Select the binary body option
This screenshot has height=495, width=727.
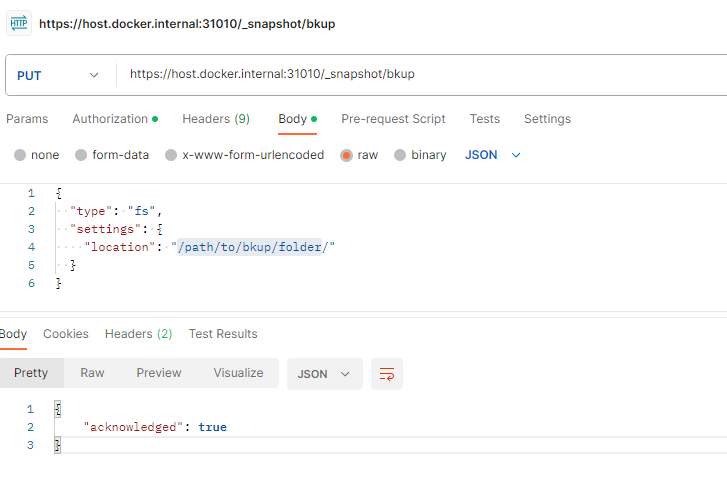421,155
